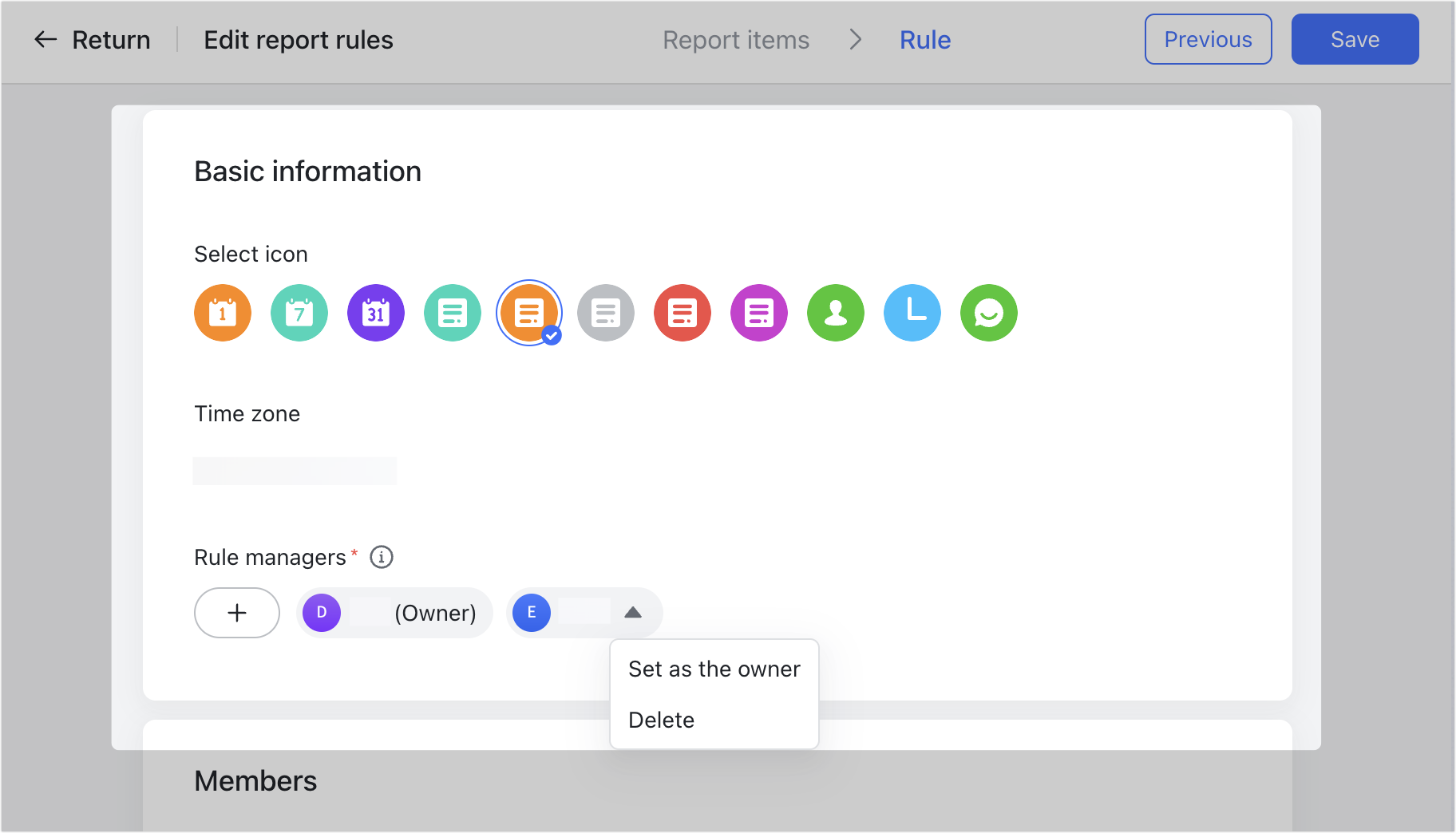The height and width of the screenshot is (833, 1456).
Task: Go back using the Previous button
Action: tap(1208, 38)
